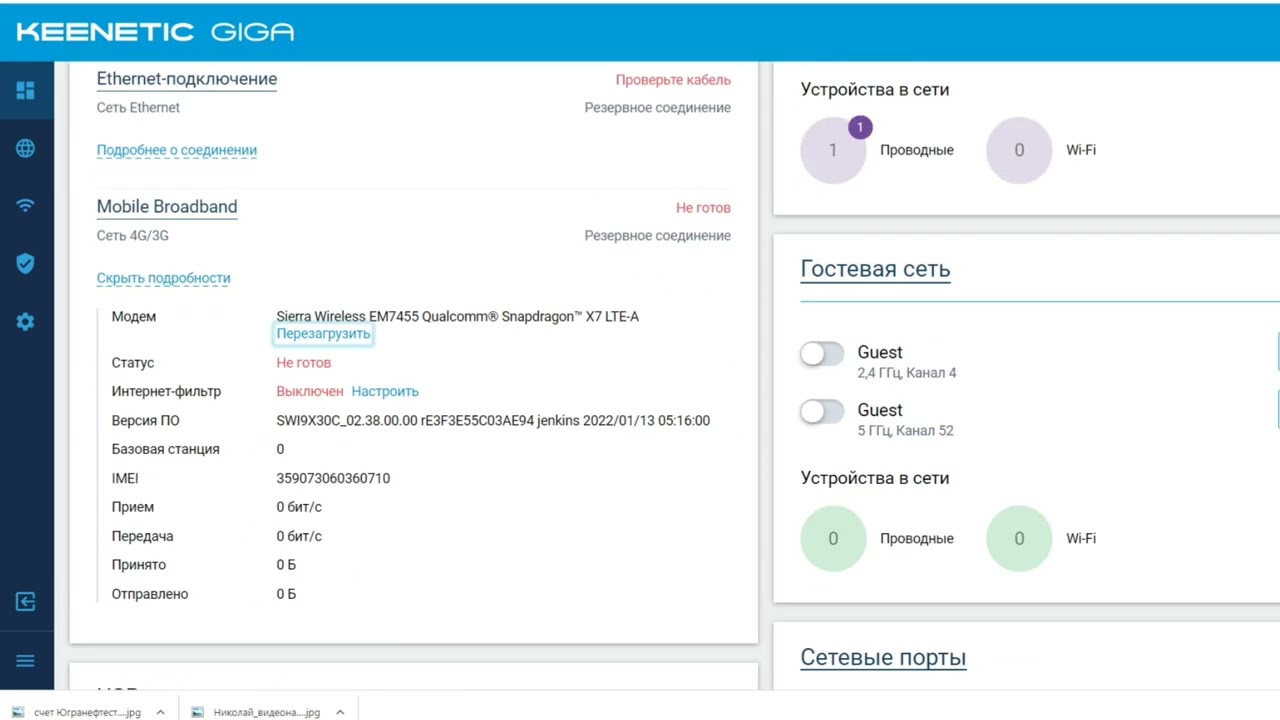The image size is (1280, 720).
Task: Click the 5 ГГц, Канал 52 text
Action: [x=905, y=431]
